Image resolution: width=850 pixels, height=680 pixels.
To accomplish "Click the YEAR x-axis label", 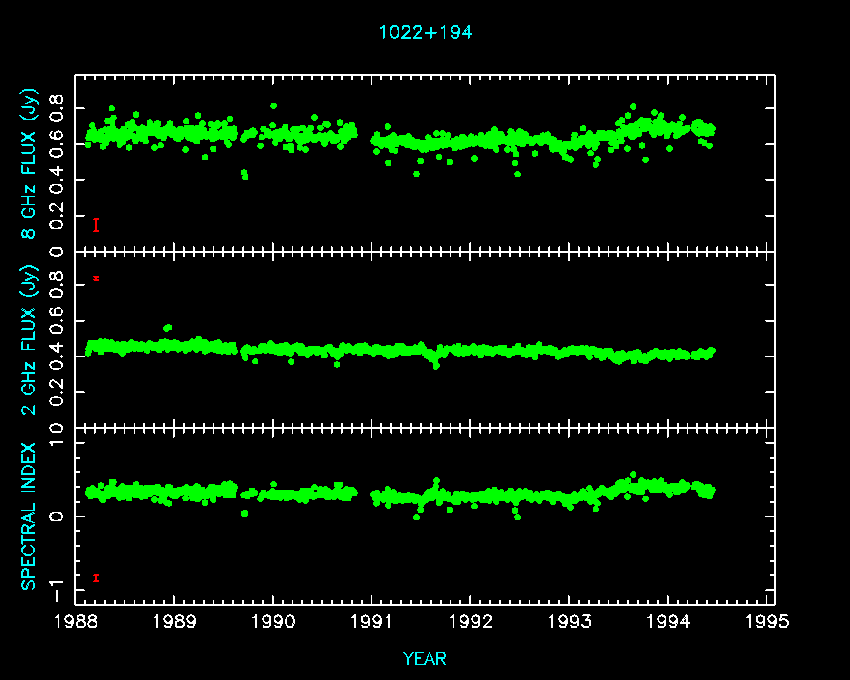I will (x=425, y=658).
